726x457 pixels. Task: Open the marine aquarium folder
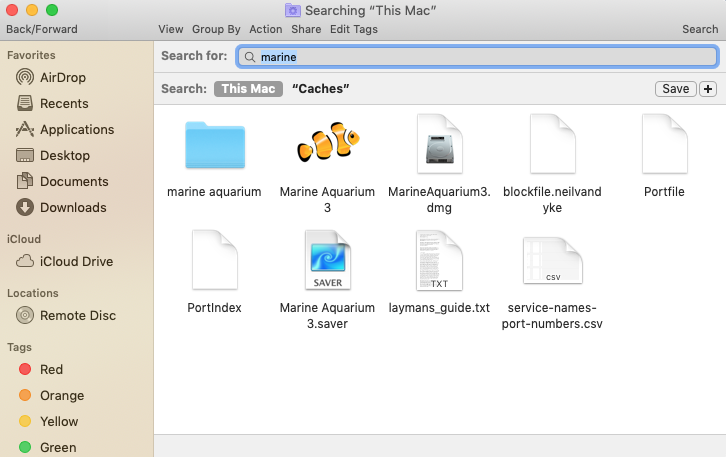pos(214,147)
